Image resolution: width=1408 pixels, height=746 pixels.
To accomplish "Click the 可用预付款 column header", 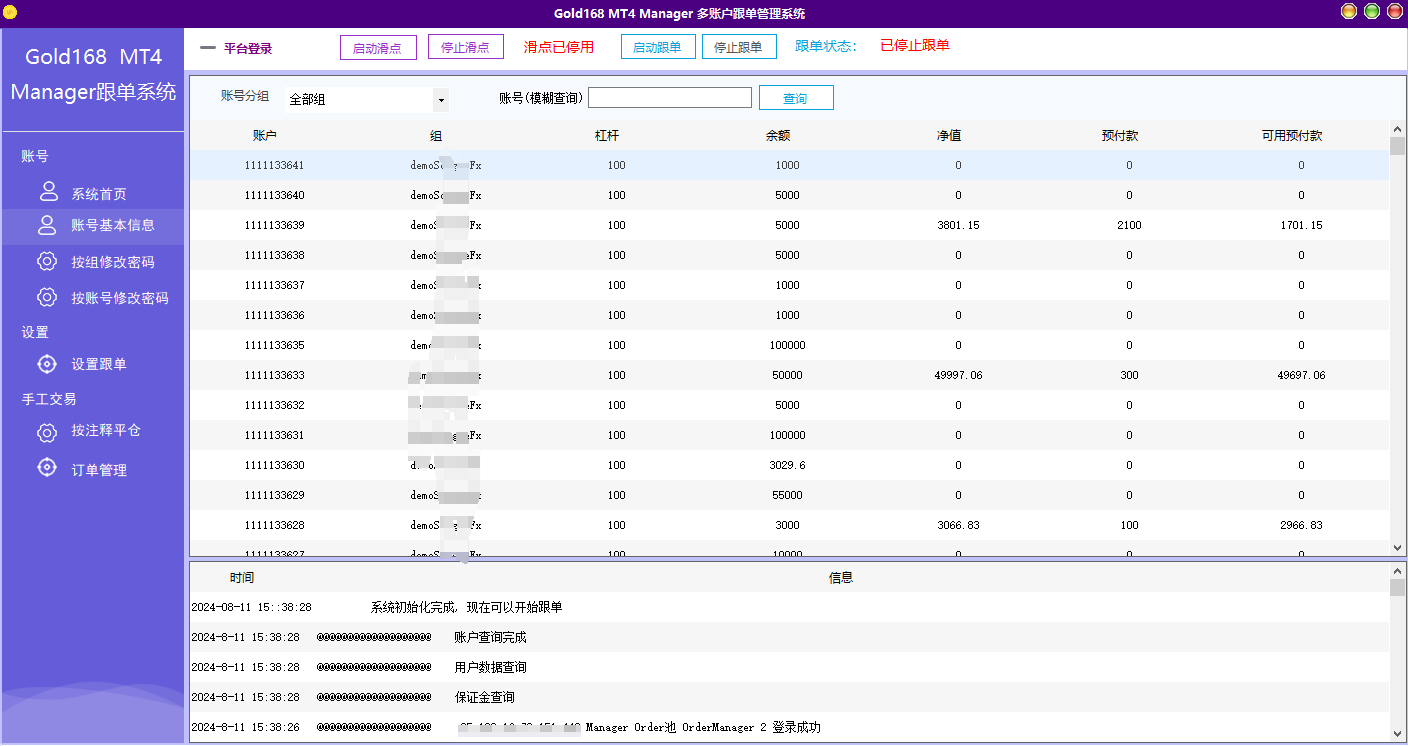I will click(1292, 136).
